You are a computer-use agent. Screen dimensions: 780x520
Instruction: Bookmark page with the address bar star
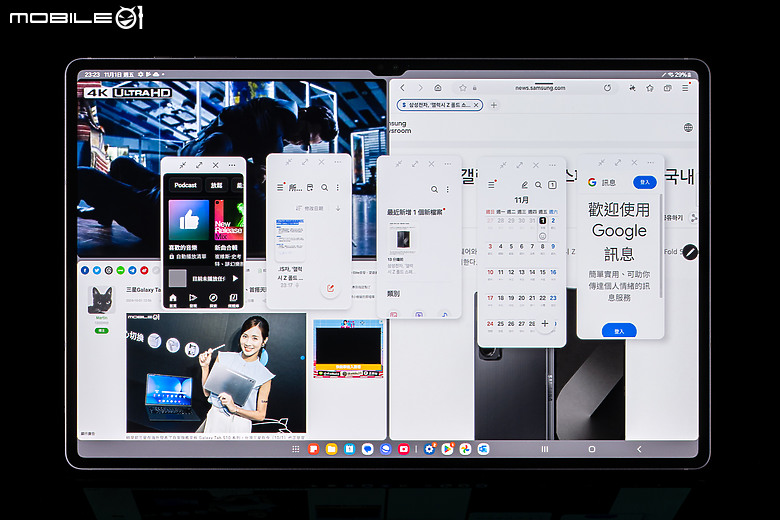[463, 88]
